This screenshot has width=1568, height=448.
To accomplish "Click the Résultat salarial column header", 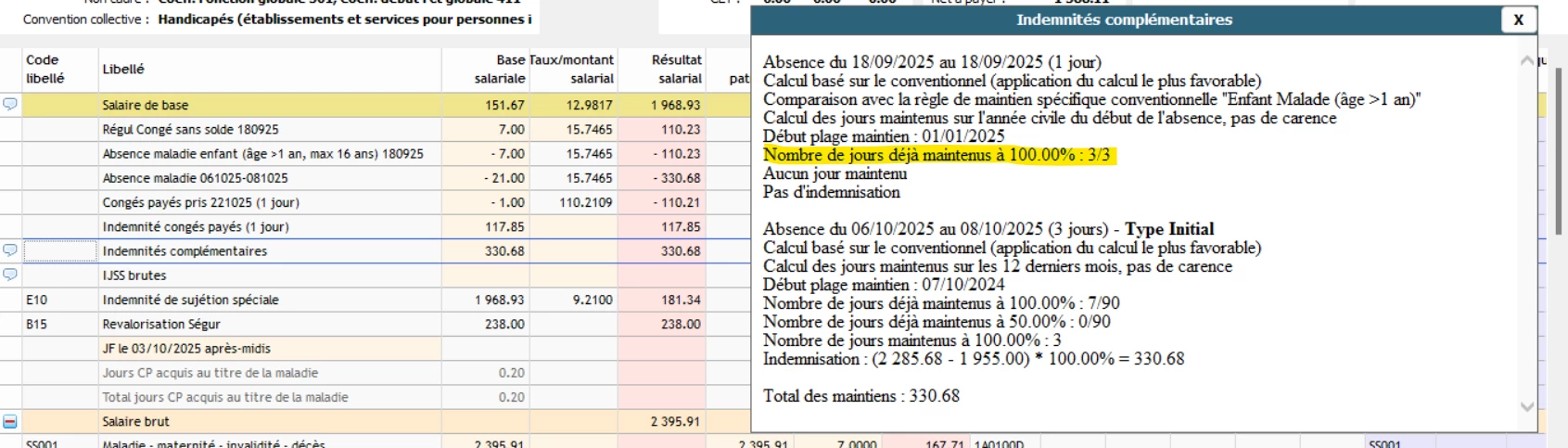I will pos(676,70).
